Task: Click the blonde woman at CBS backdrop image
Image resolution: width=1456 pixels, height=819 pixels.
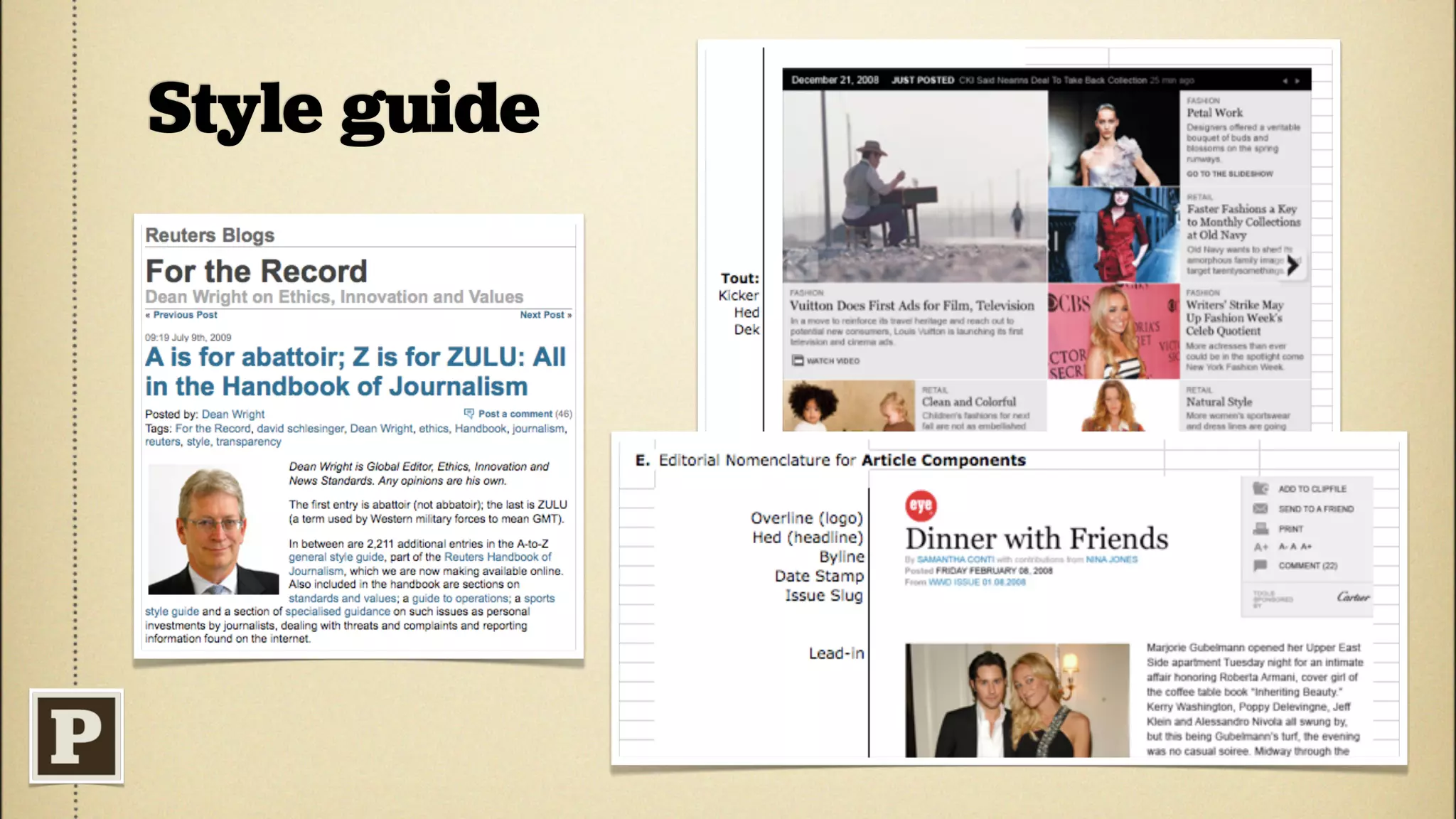Action: pyautogui.click(x=1113, y=331)
